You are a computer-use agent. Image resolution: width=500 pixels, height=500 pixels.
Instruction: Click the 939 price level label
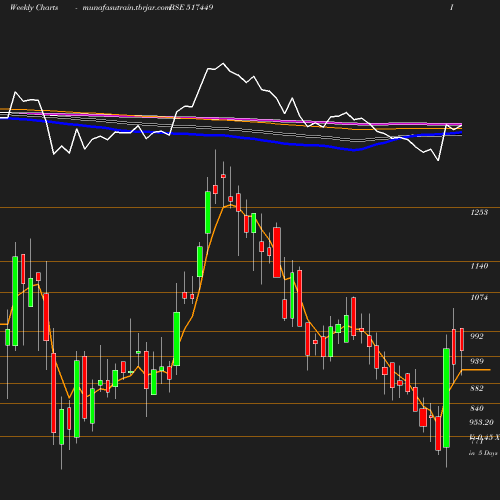coord(477,361)
